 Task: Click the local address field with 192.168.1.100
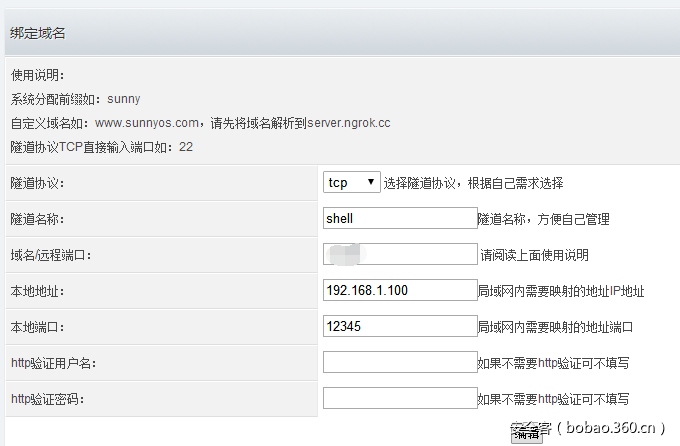(400, 290)
